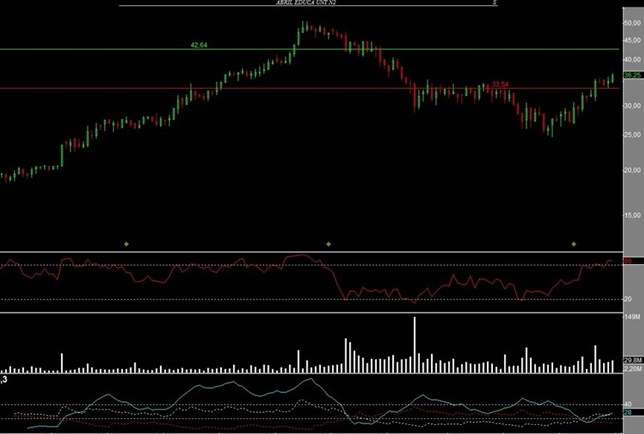Select the green 42.64 resistance line label
This screenshot has height=434, width=644.
coord(199,45)
